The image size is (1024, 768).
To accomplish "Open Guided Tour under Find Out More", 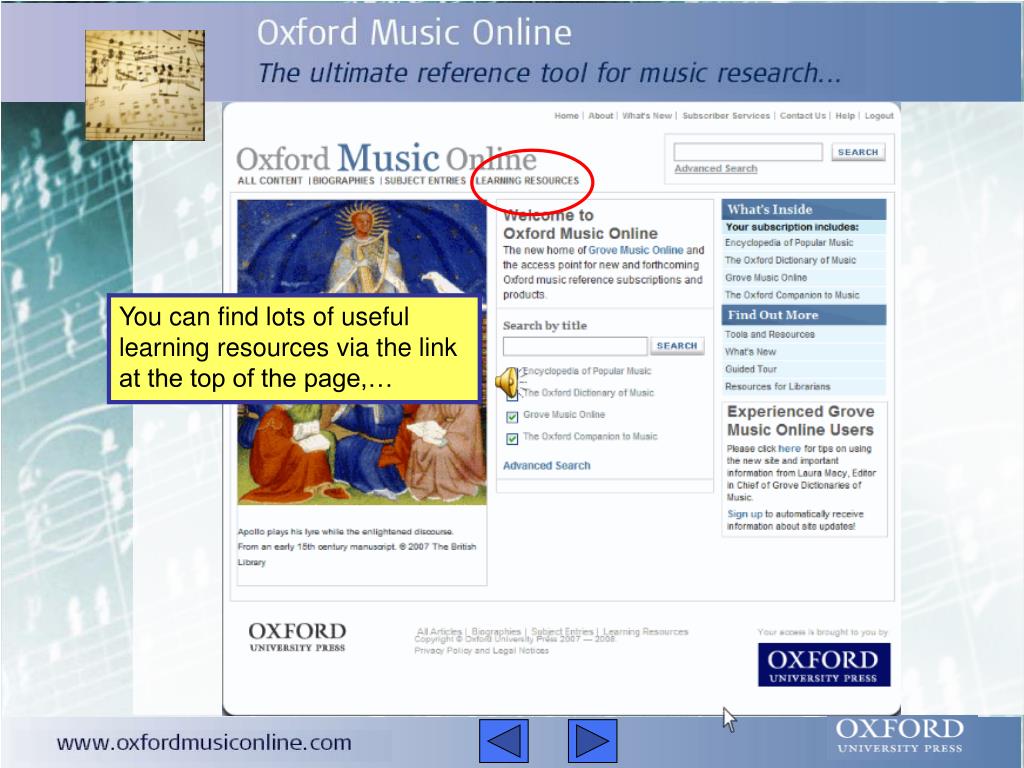I will point(751,369).
